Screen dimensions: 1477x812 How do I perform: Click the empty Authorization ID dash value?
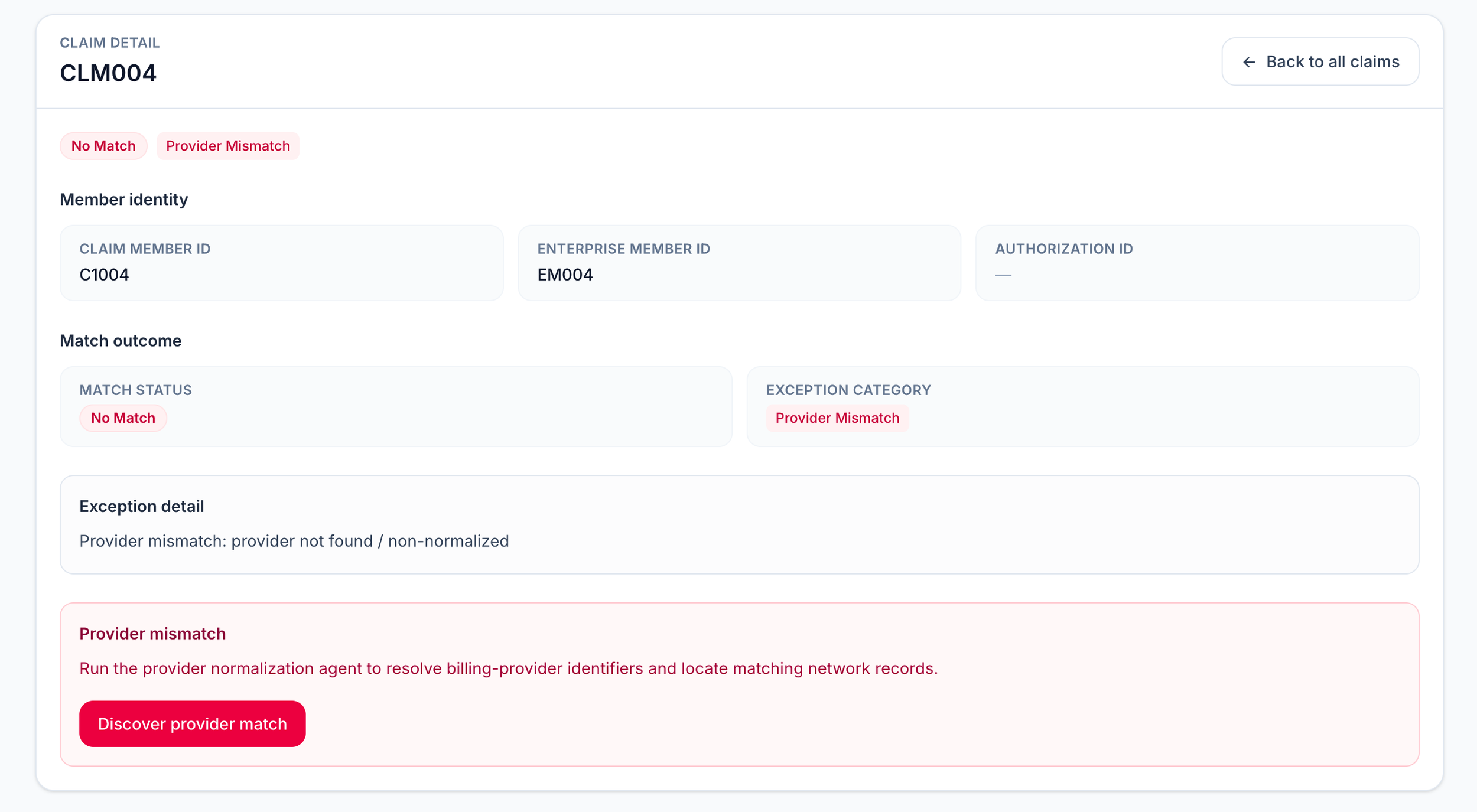pos(1003,275)
